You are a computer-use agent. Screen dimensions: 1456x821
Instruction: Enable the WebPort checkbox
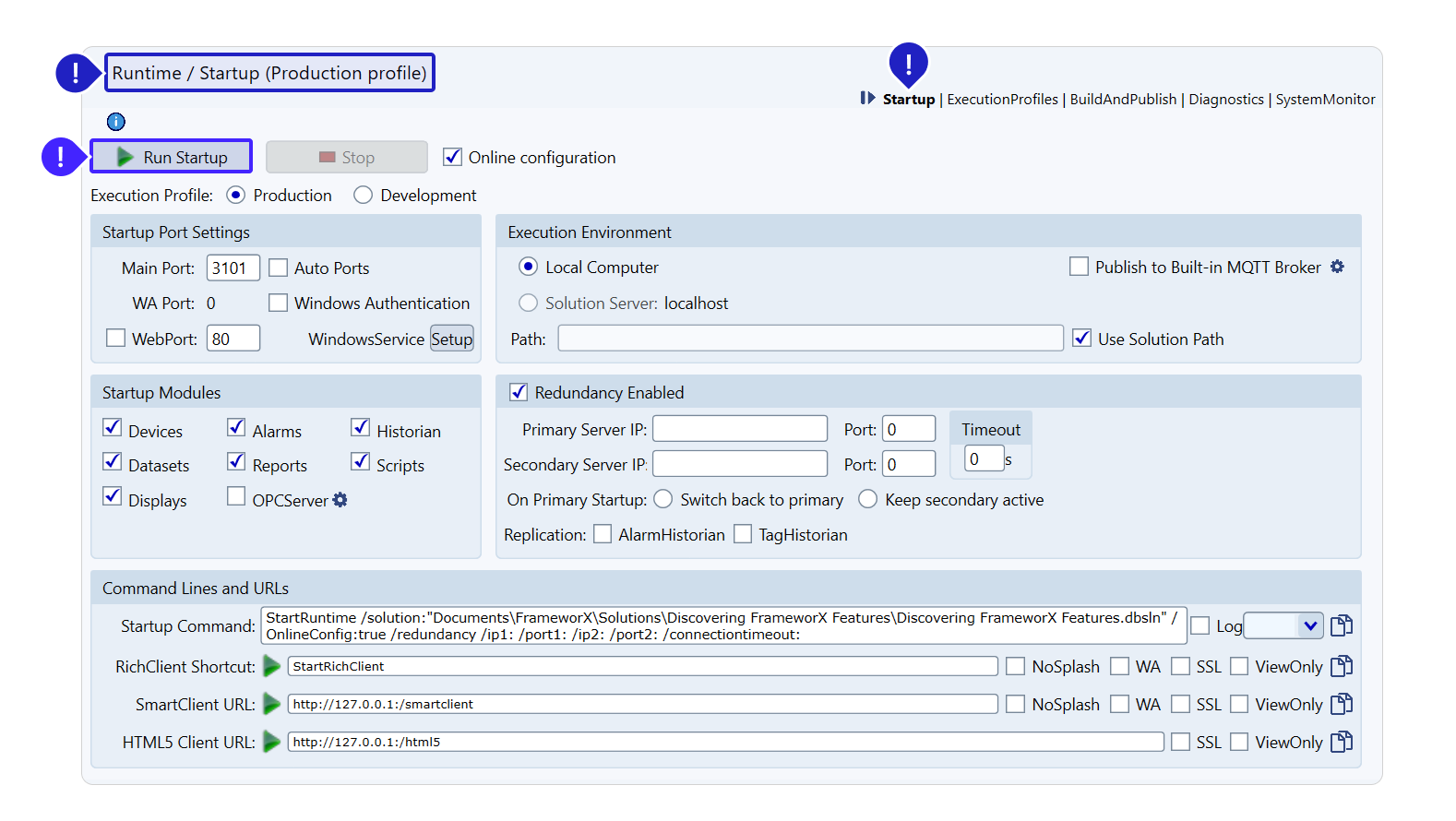[115, 338]
